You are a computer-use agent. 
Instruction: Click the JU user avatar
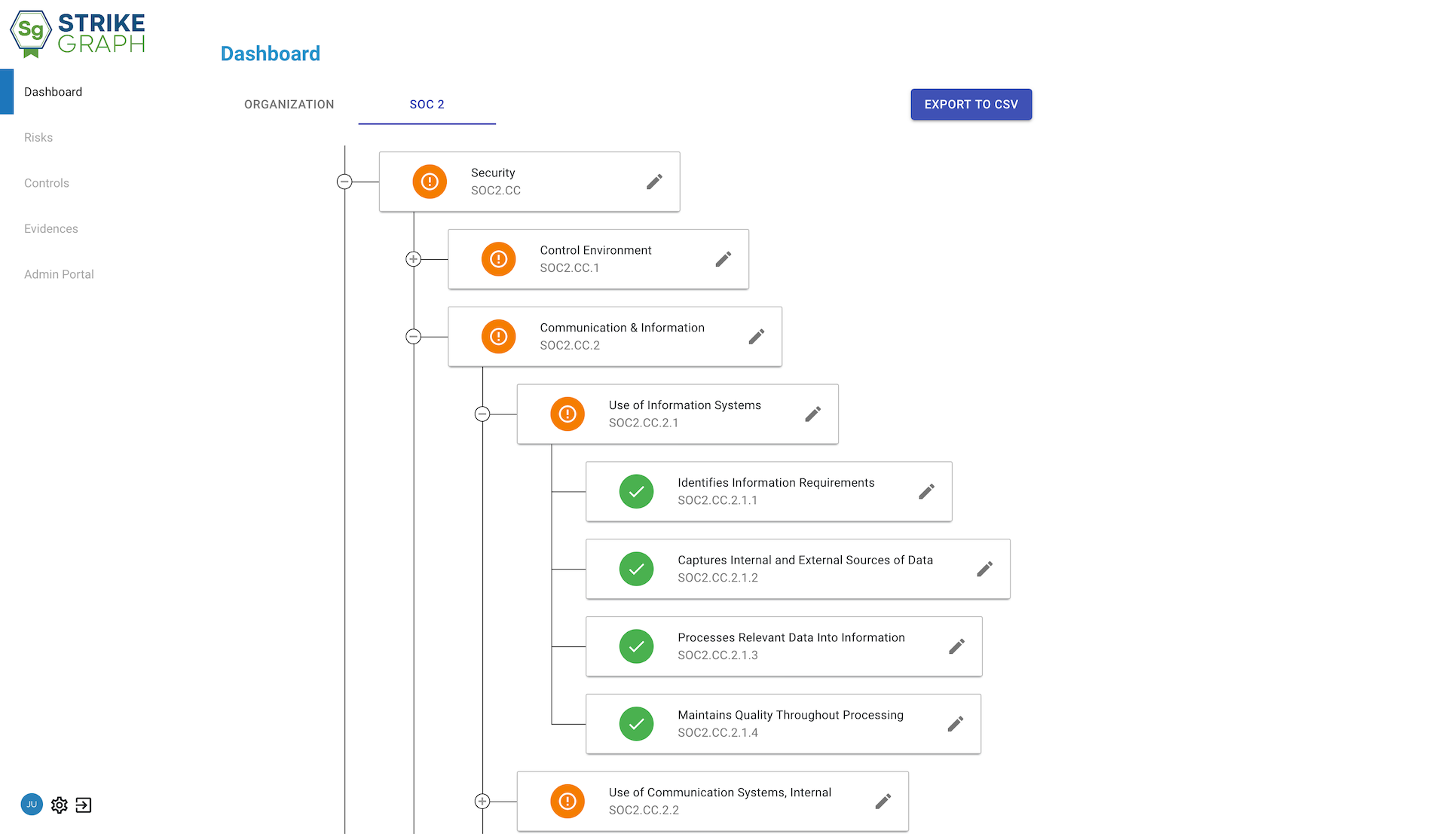[32, 805]
